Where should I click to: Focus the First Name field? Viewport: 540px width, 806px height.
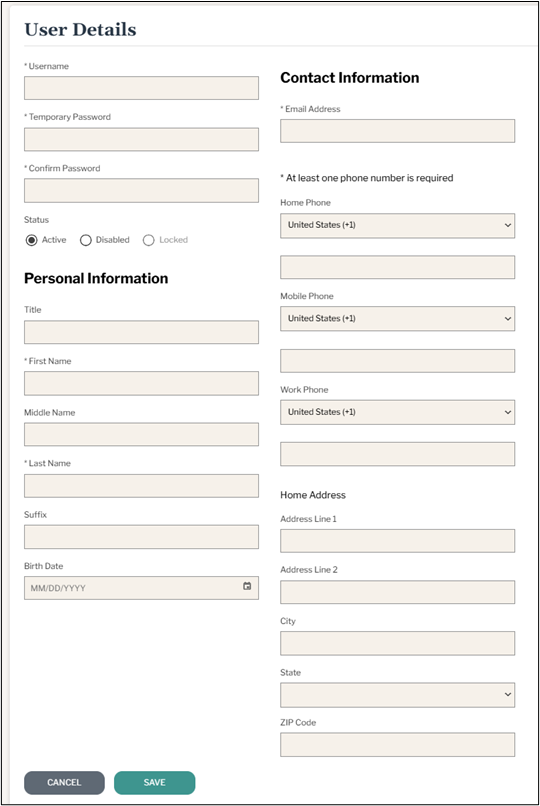pyautogui.click(x=141, y=383)
